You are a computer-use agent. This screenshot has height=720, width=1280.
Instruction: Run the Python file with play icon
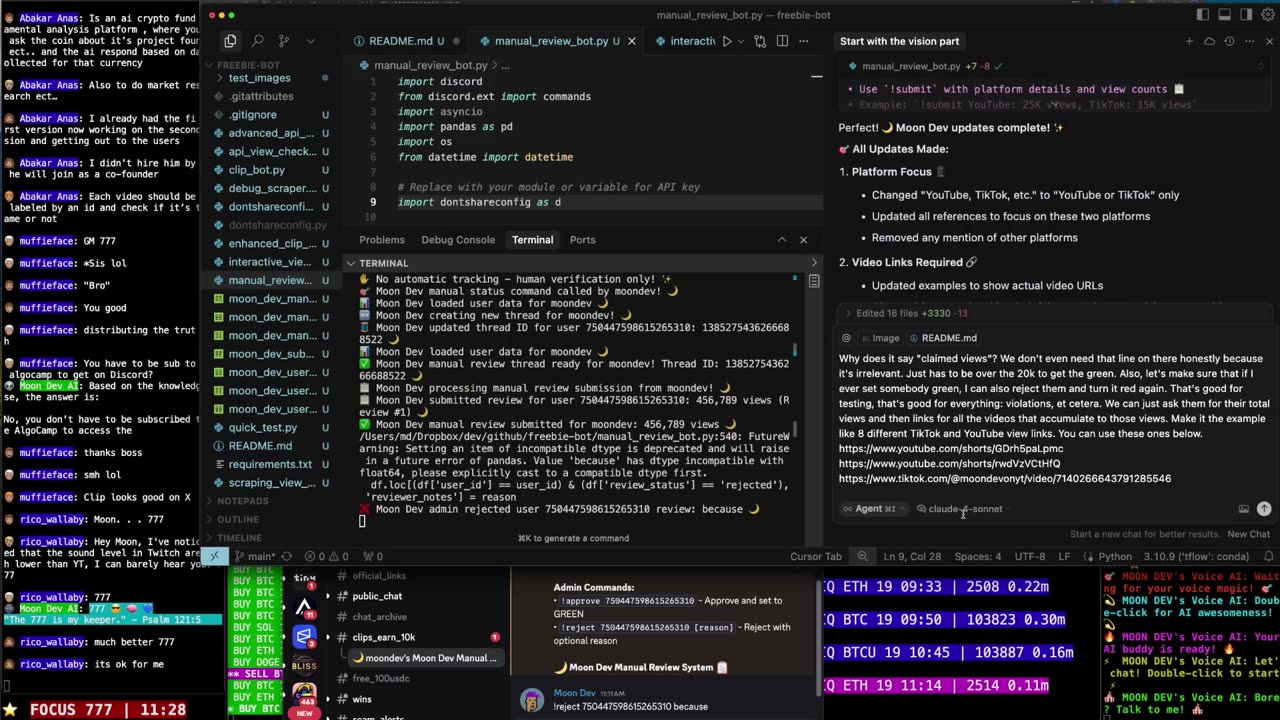727,41
